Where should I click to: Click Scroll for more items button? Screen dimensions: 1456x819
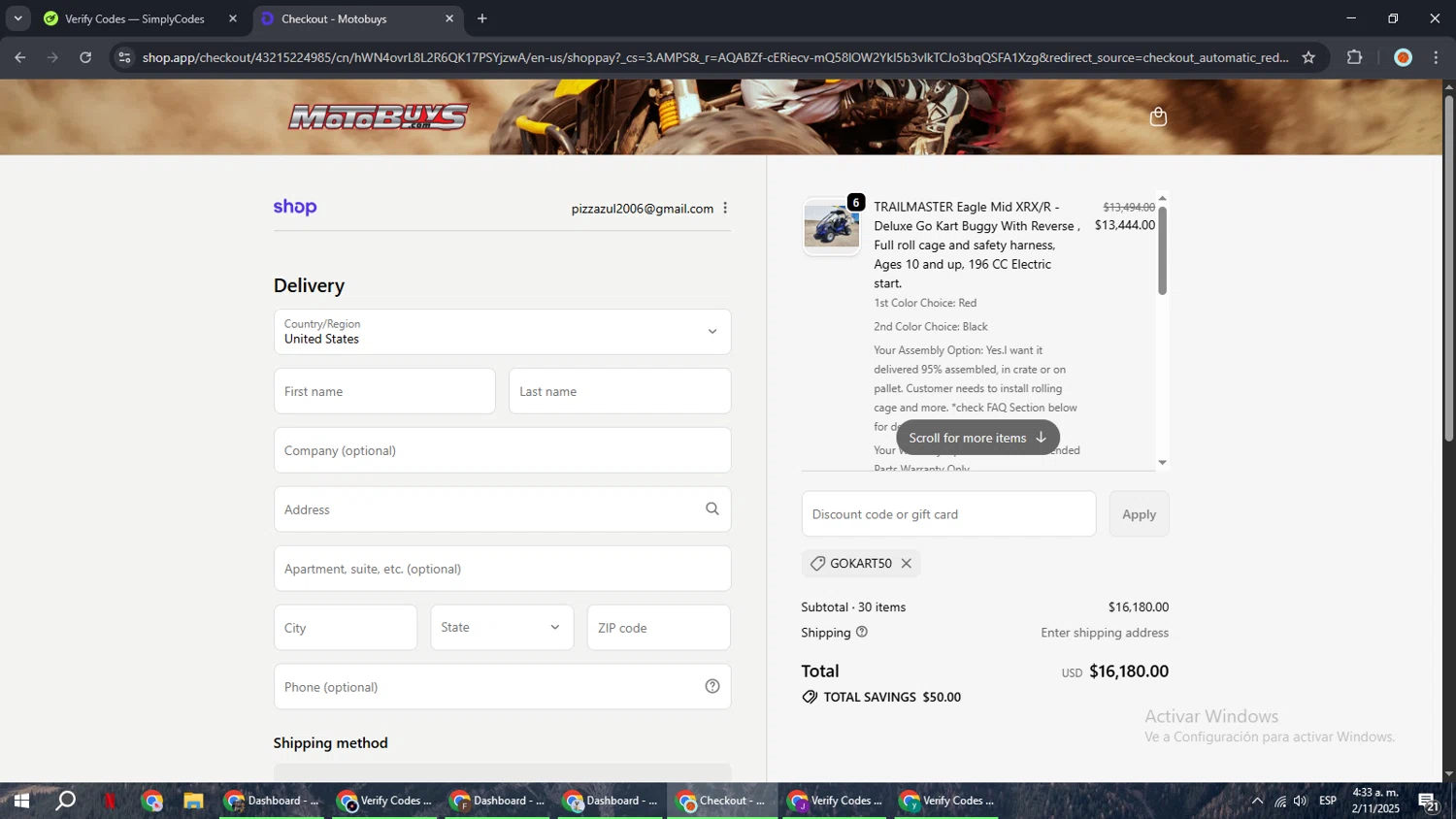tap(977, 438)
